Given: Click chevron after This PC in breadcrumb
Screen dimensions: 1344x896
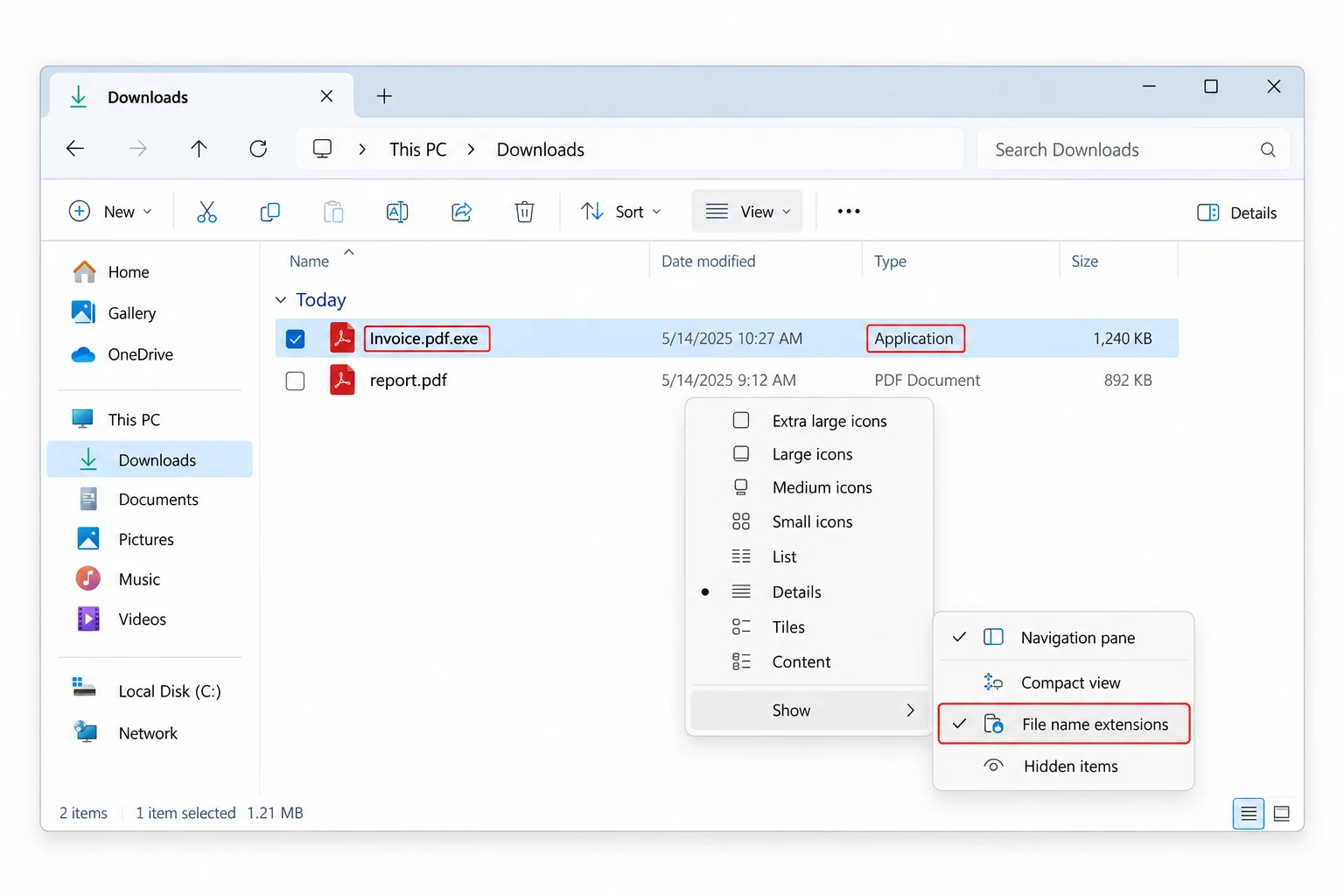Looking at the screenshot, I should pos(472,150).
